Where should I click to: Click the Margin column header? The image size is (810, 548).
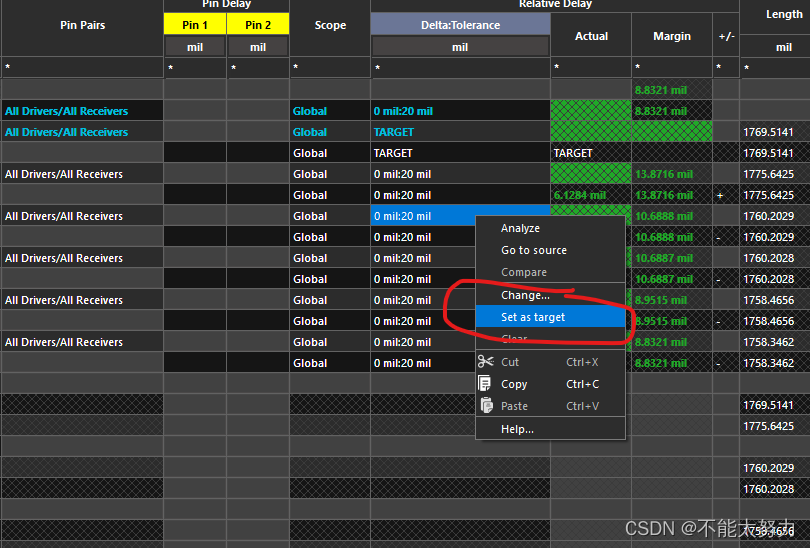pyautogui.click(x=671, y=36)
